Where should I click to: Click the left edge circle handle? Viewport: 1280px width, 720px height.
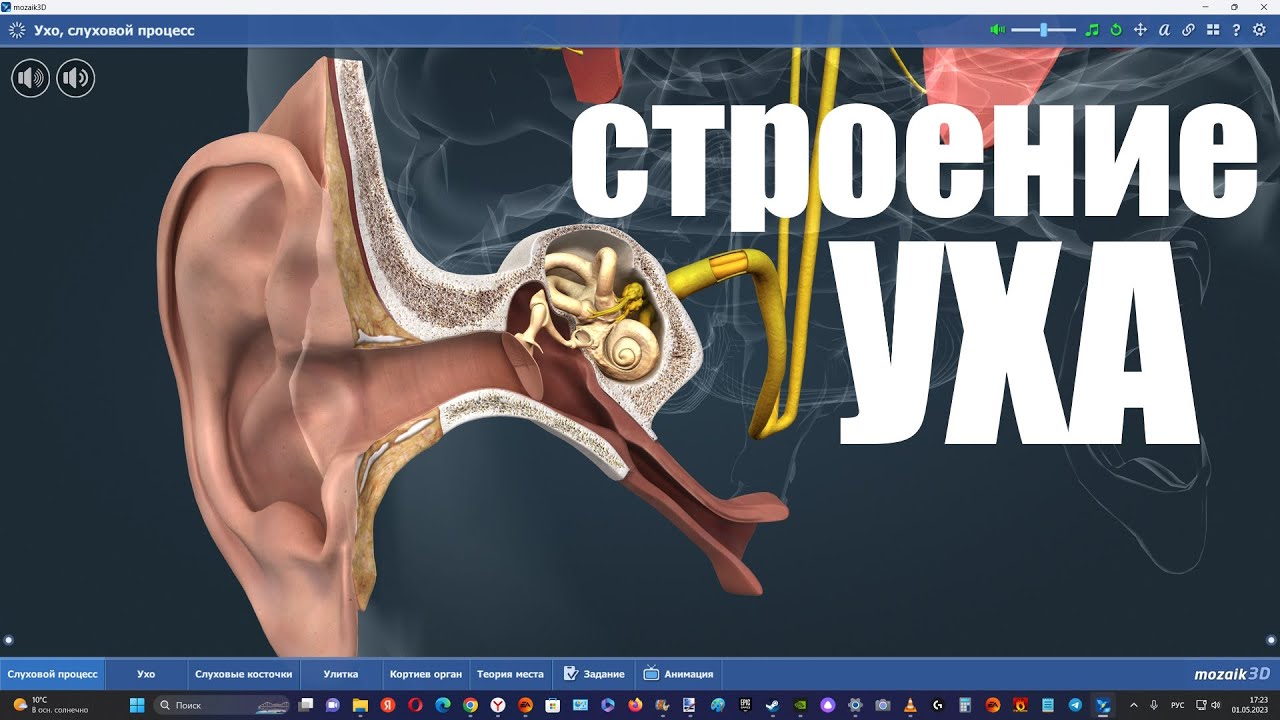[9, 639]
